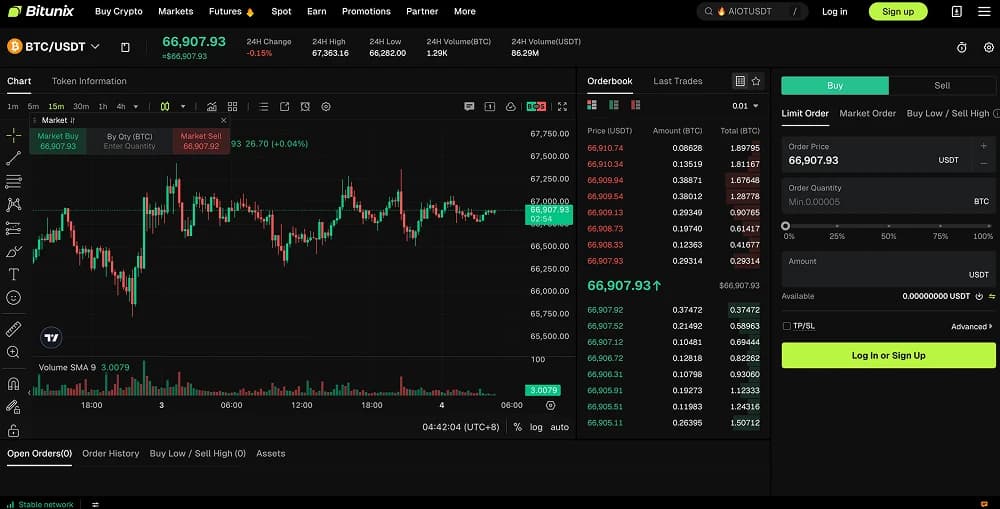Expand Advanced order options
This screenshot has height=509, width=1000.
click(971, 327)
